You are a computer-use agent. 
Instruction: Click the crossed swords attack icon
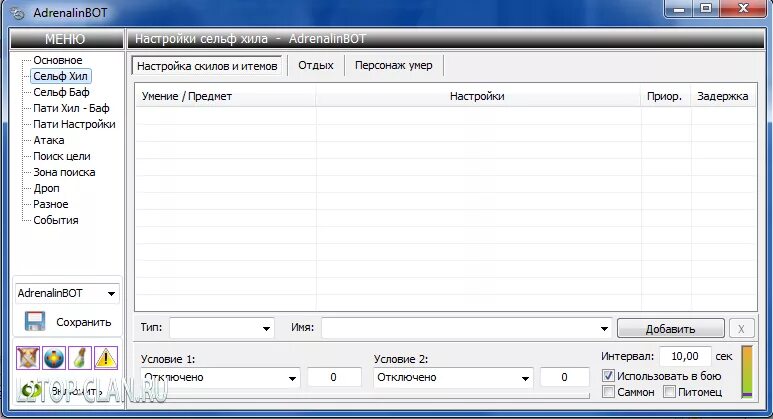(x=28, y=358)
